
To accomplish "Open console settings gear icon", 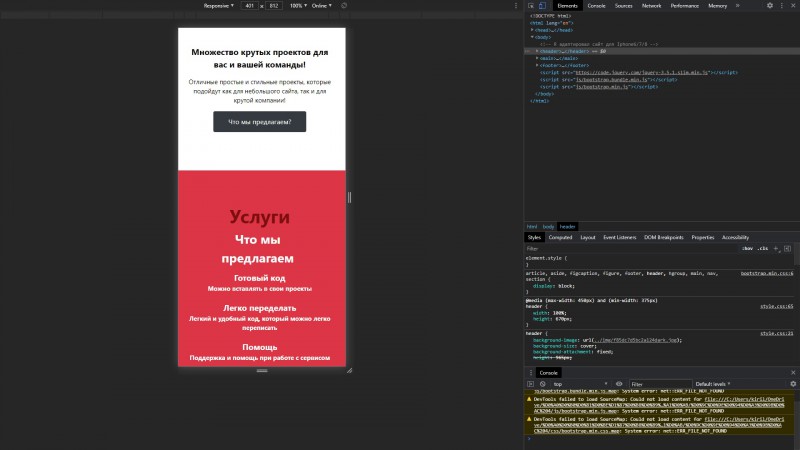I will tap(793, 384).
